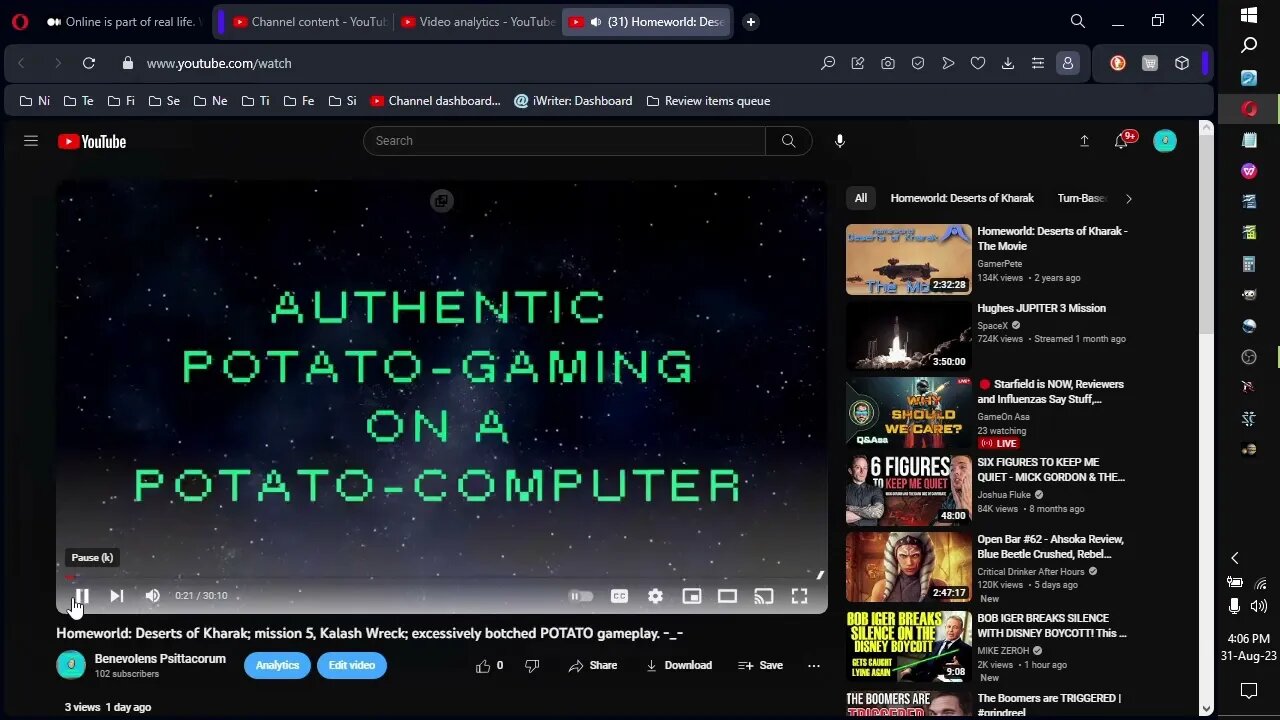Add page to bookmarks with the heart icon
This screenshot has width=1280, height=720.
(x=978, y=63)
